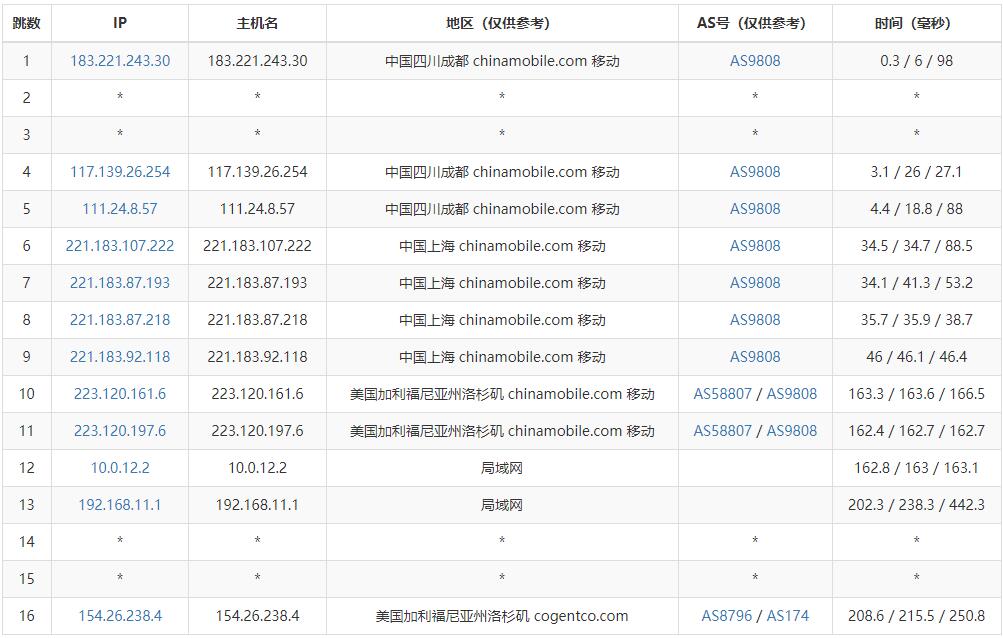Select hostname cell 154.26.238.4
This screenshot has width=1003, height=638.
tap(257, 616)
